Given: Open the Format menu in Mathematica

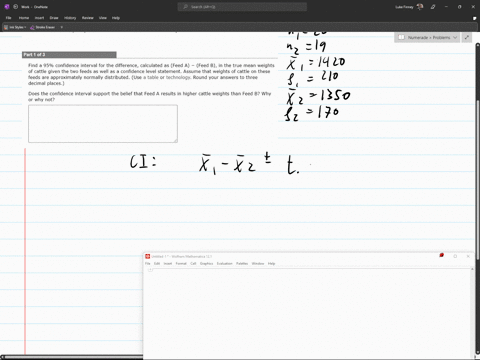Looking at the screenshot, I should (x=181, y=264).
